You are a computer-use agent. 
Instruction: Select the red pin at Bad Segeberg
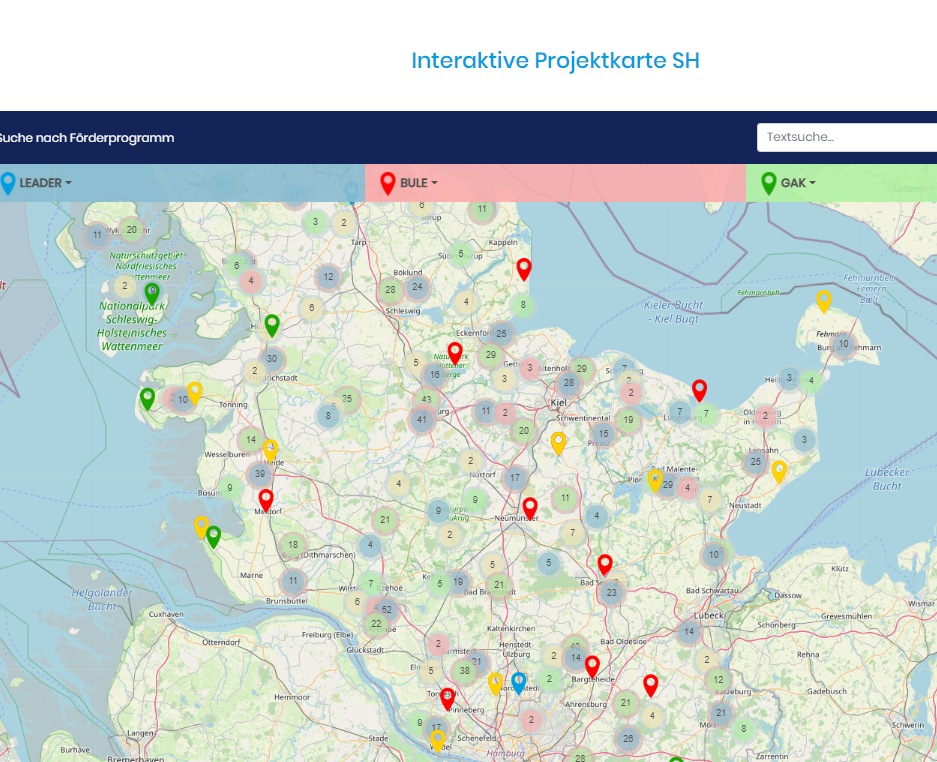tap(605, 564)
